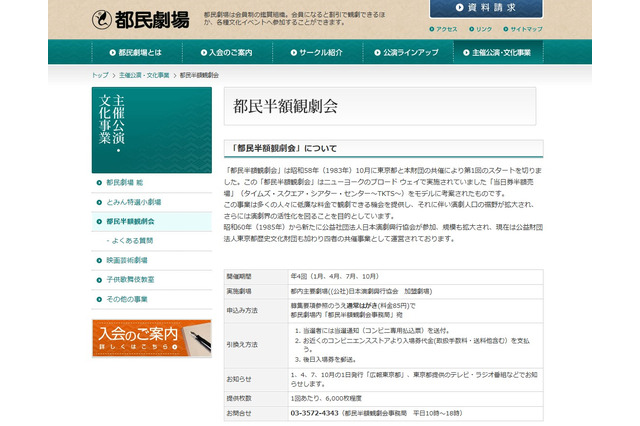The height and width of the screenshot is (426, 640).
Task: Click the bullet icon beside サイトマップ
Action: (506, 29)
